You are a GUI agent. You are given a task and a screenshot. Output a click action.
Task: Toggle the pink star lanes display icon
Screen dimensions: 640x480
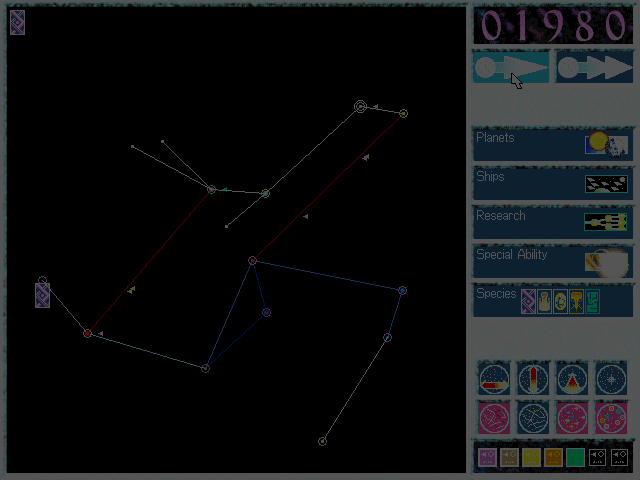pyautogui.click(x=494, y=418)
